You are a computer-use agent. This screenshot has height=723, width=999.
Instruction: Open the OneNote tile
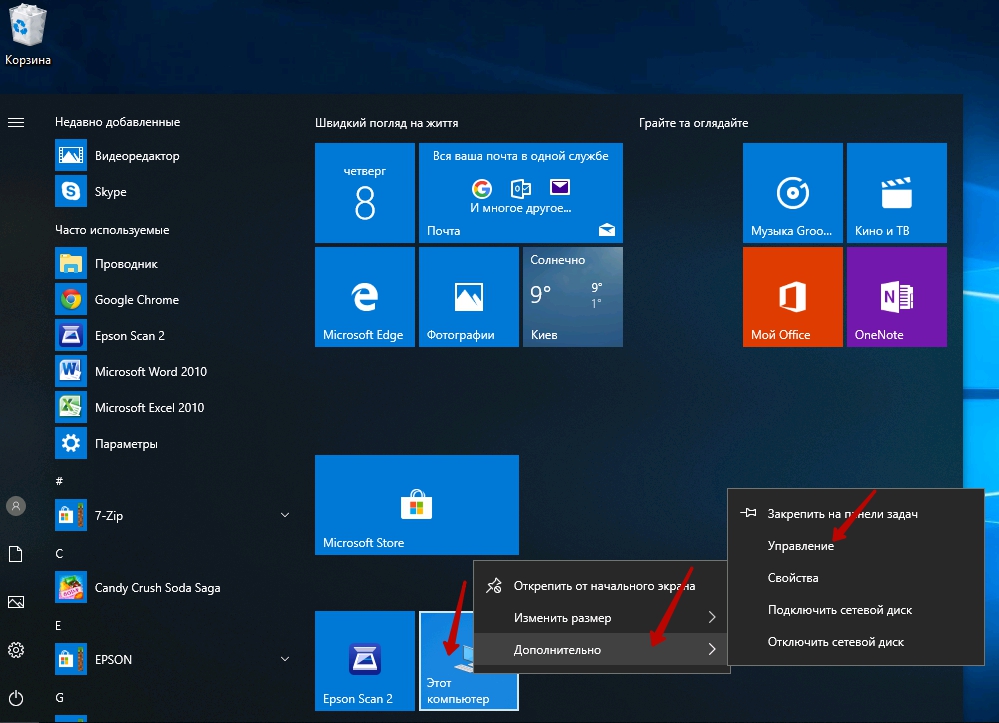[896, 297]
